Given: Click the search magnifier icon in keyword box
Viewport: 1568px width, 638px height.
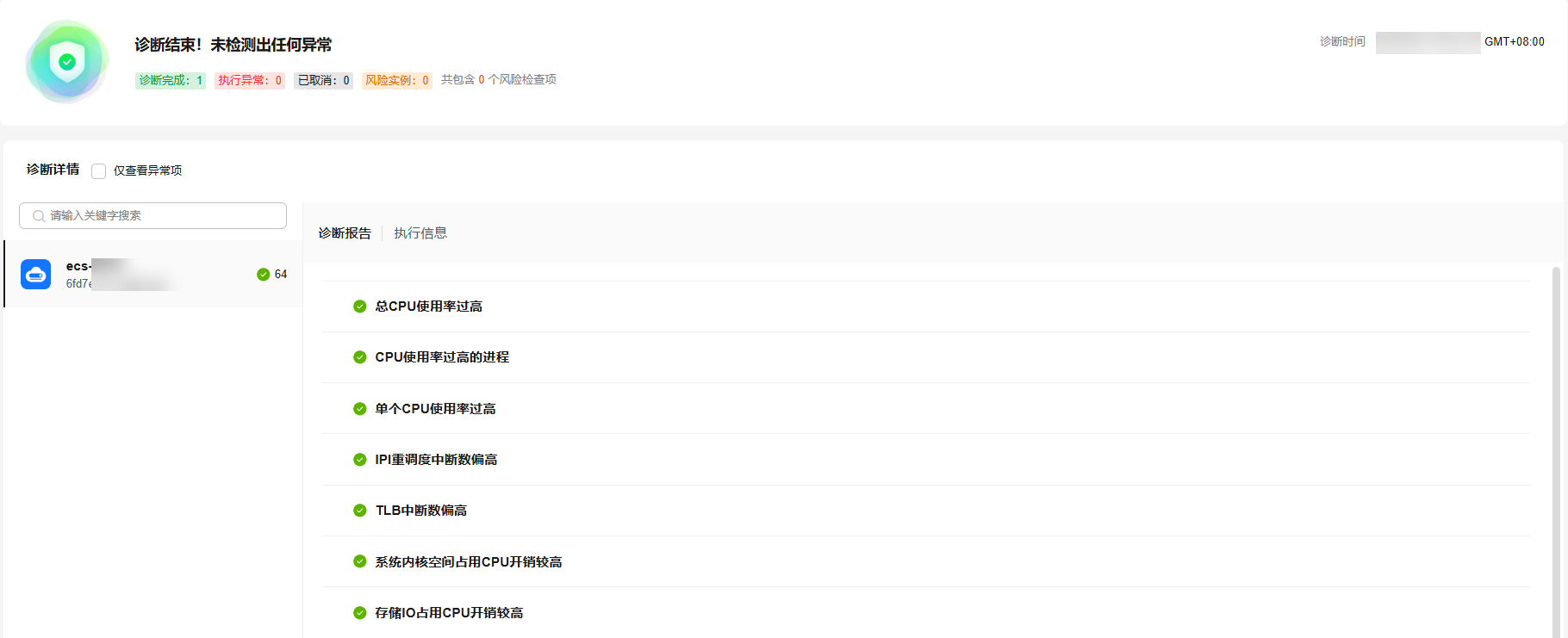Looking at the screenshot, I should click(39, 216).
